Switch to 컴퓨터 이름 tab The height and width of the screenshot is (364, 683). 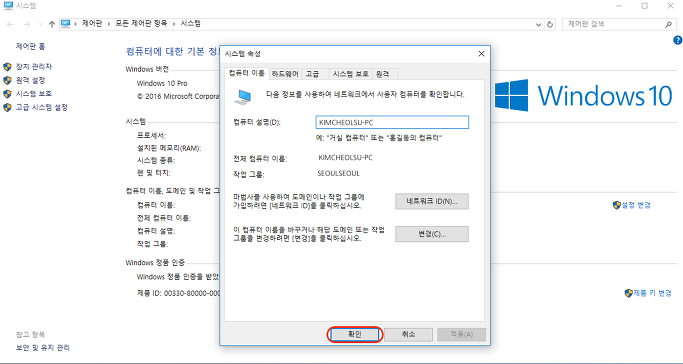click(247, 74)
